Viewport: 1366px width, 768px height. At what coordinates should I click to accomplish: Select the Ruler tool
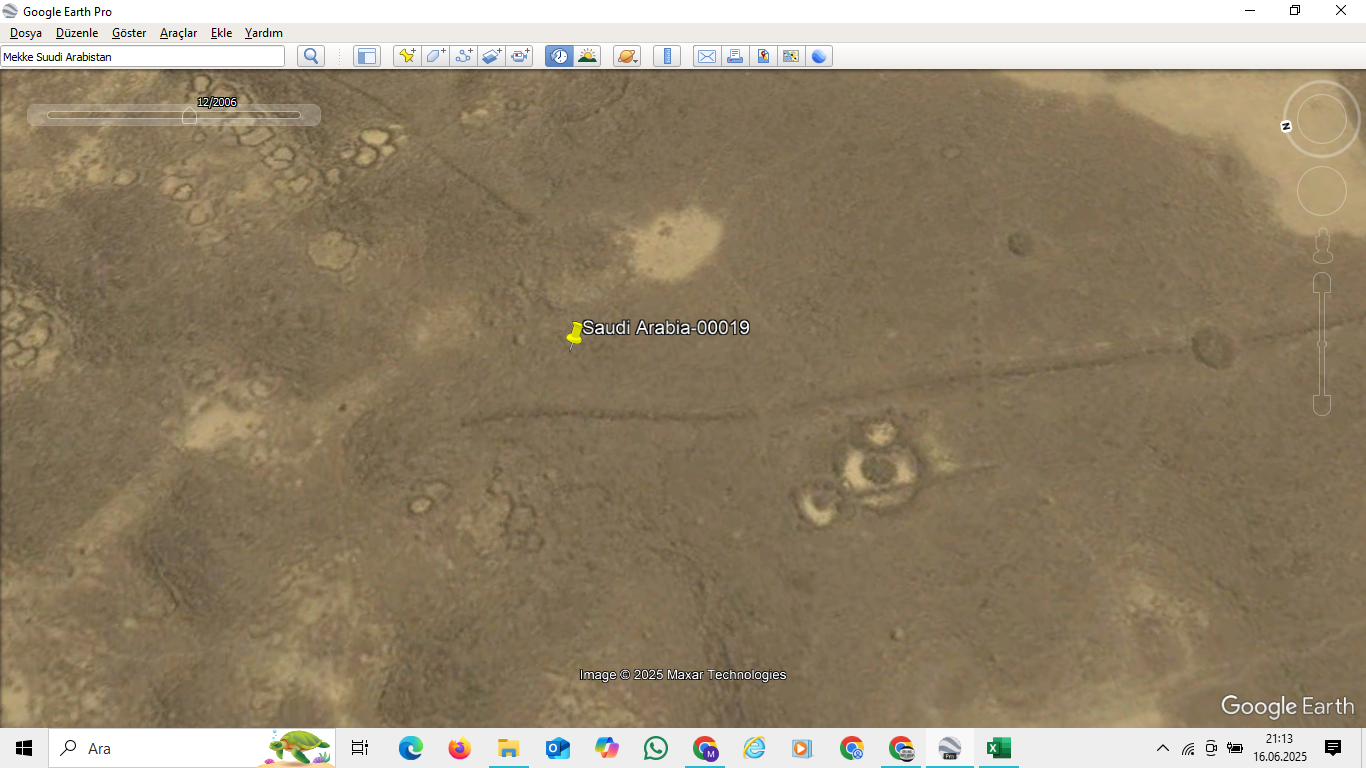click(667, 56)
